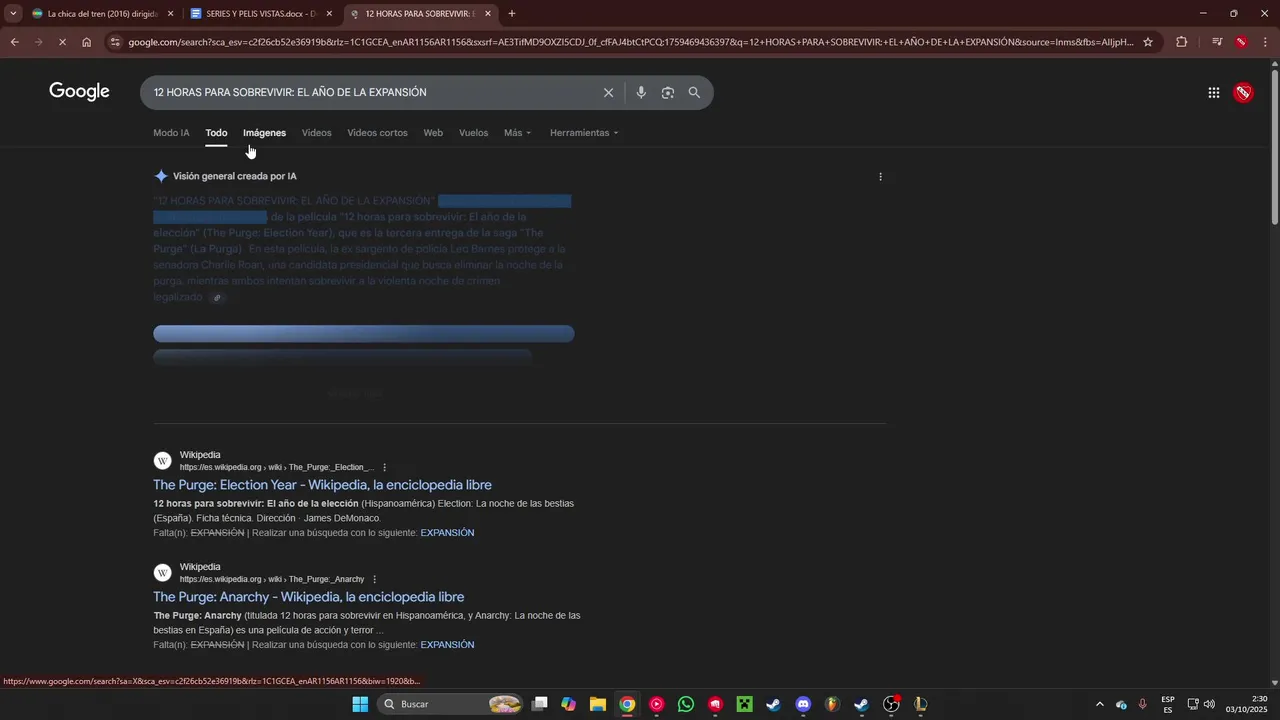Click the AI overview source link chip
The width and height of the screenshot is (1280, 720).
click(x=217, y=298)
